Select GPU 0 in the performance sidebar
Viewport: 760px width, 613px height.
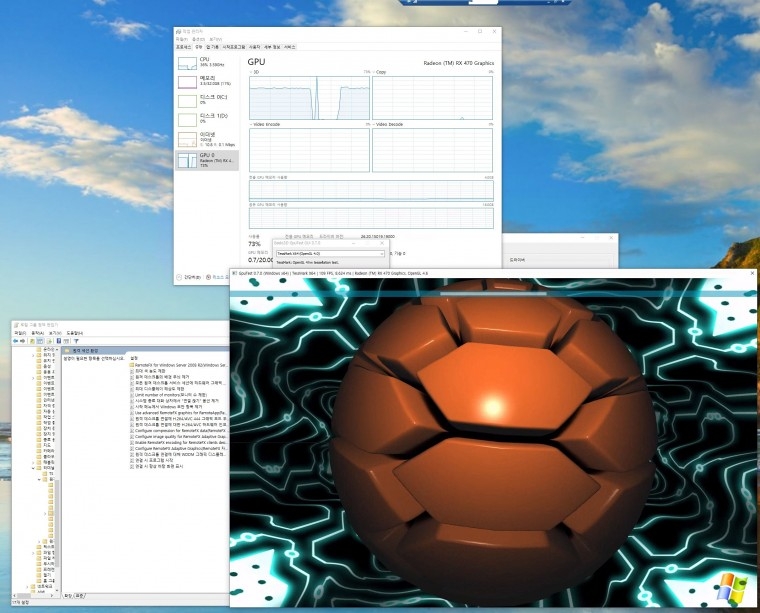206,160
